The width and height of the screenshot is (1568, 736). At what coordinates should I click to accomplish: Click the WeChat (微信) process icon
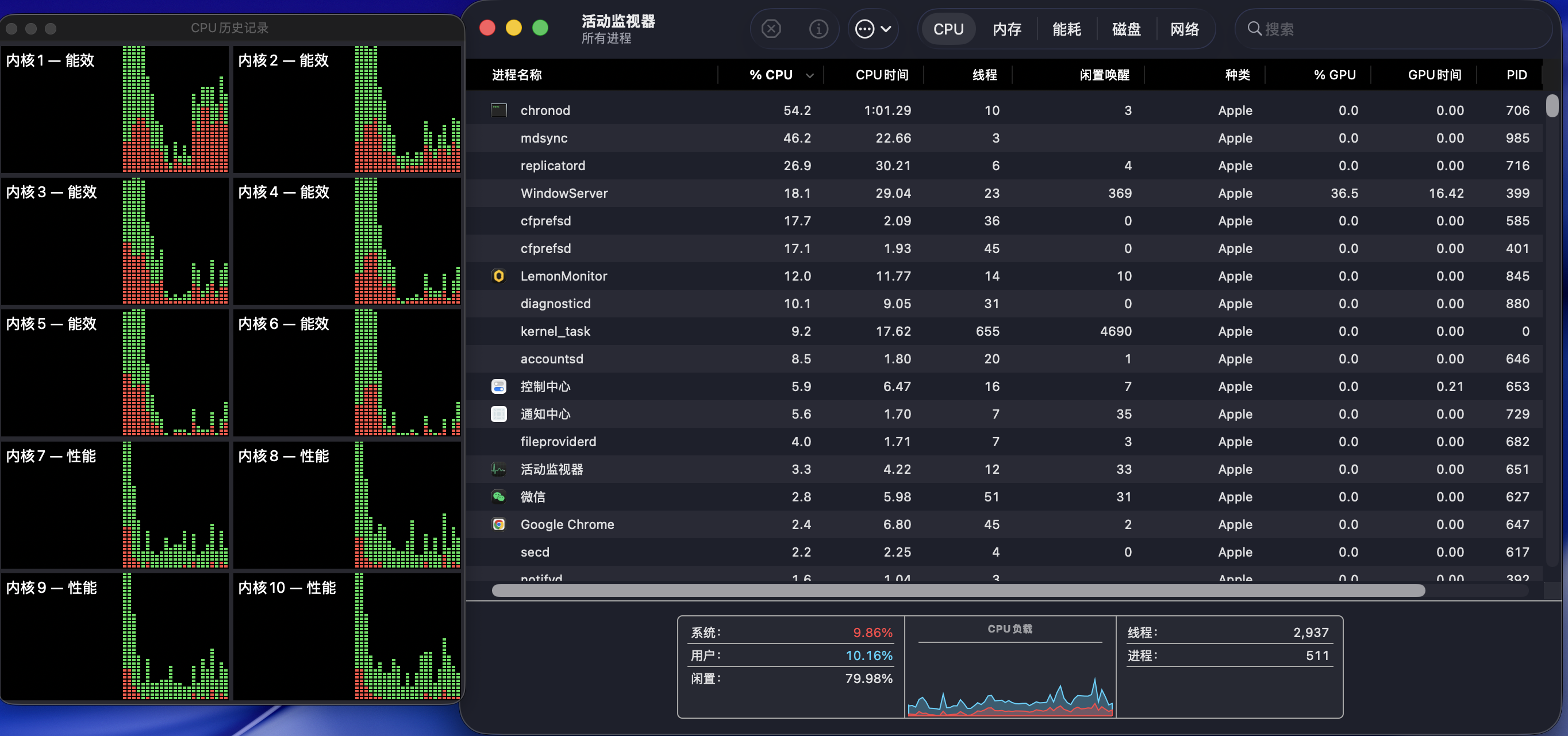pos(498,497)
